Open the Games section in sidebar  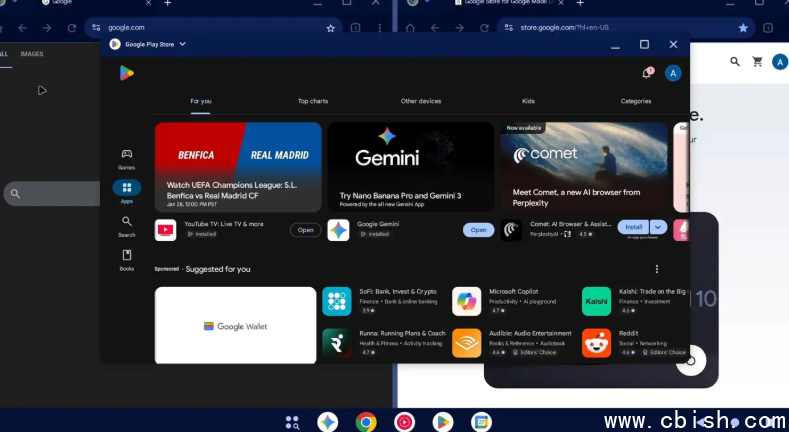tap(127, 158)
